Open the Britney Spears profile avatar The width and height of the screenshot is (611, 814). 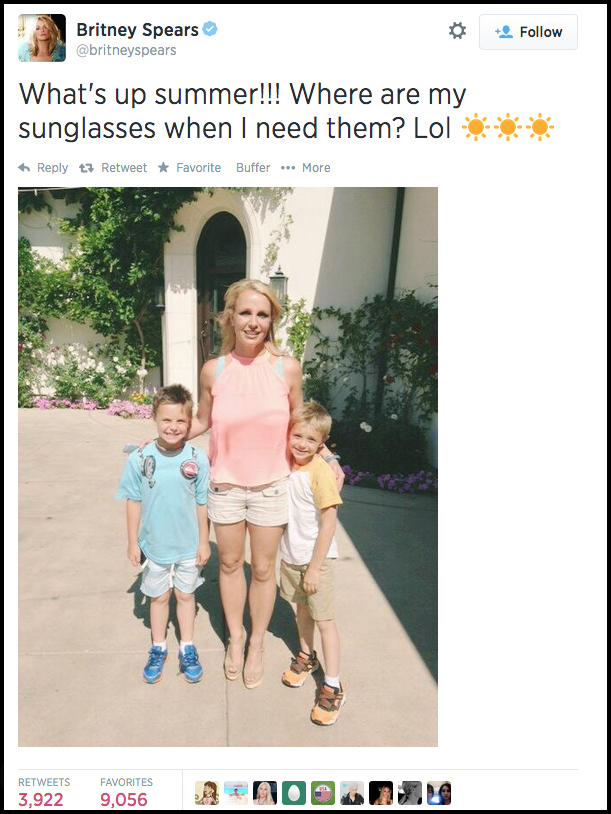tap(42, 38)
